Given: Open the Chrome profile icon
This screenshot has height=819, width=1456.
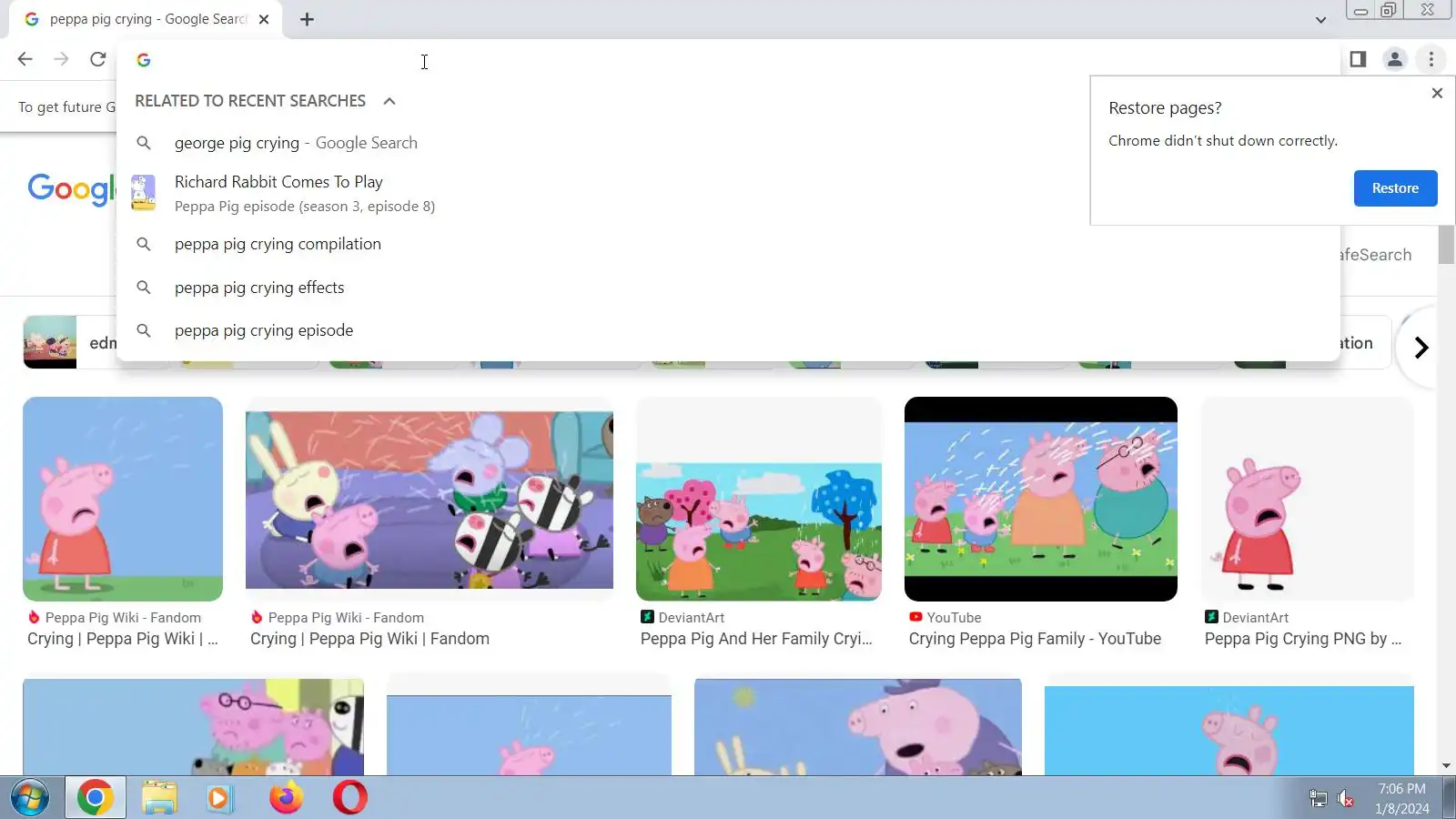Looking at the screenshot, I should [x=1394, y=59].
